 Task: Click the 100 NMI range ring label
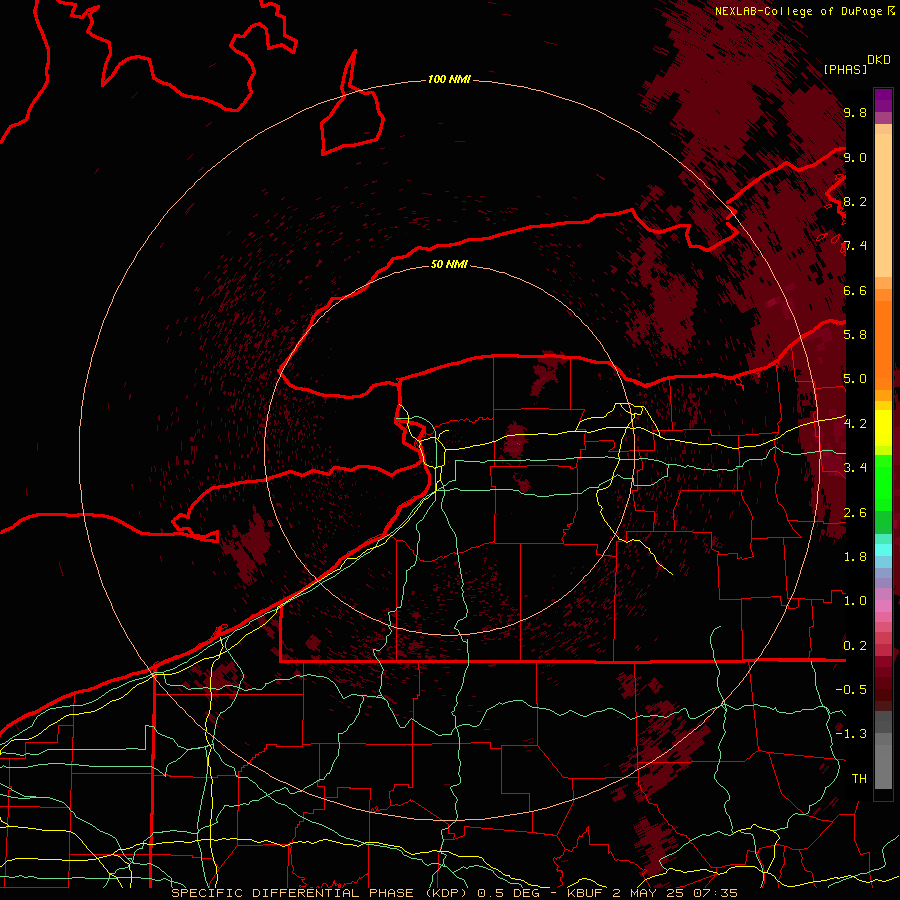click(x=449, y=79)
